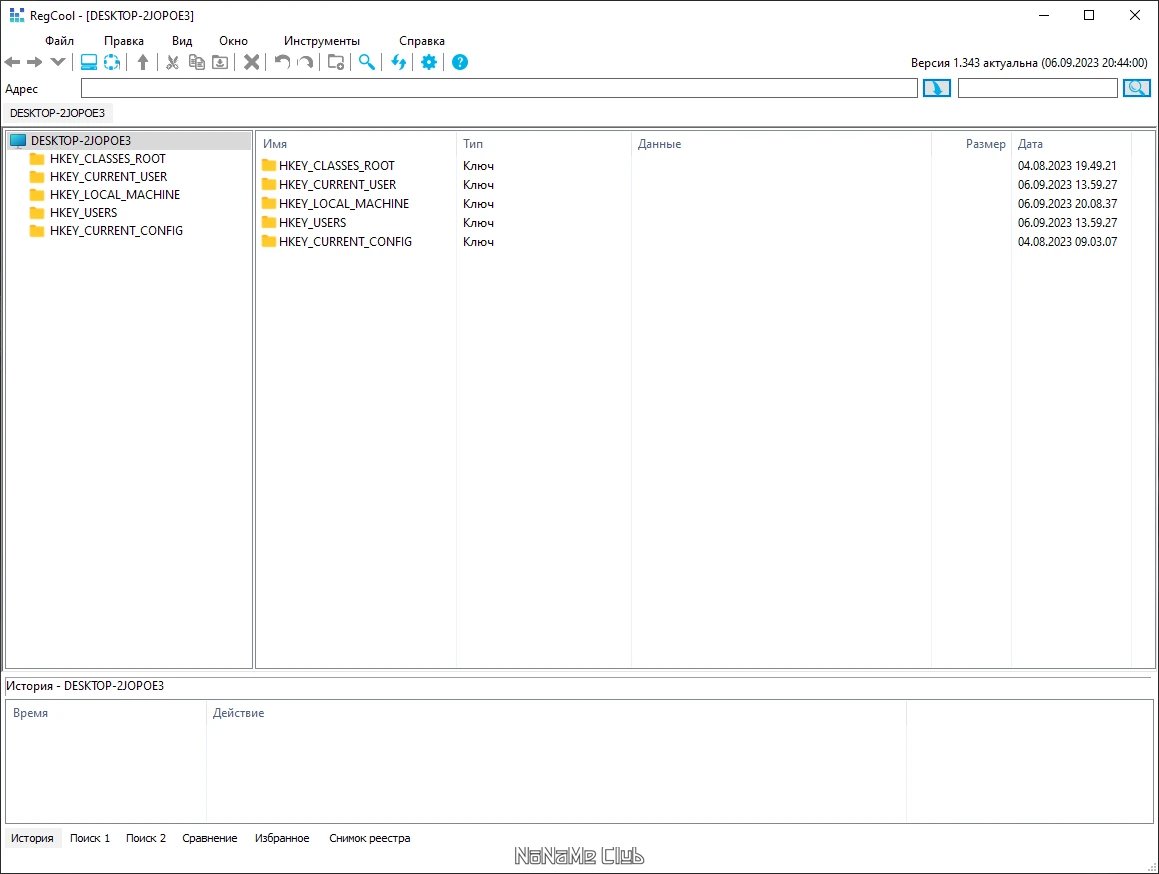1159x874 pixels.
Task: Select HKEY_CLASSES_ROOT in the tree
Action: (x=108, y=158)
